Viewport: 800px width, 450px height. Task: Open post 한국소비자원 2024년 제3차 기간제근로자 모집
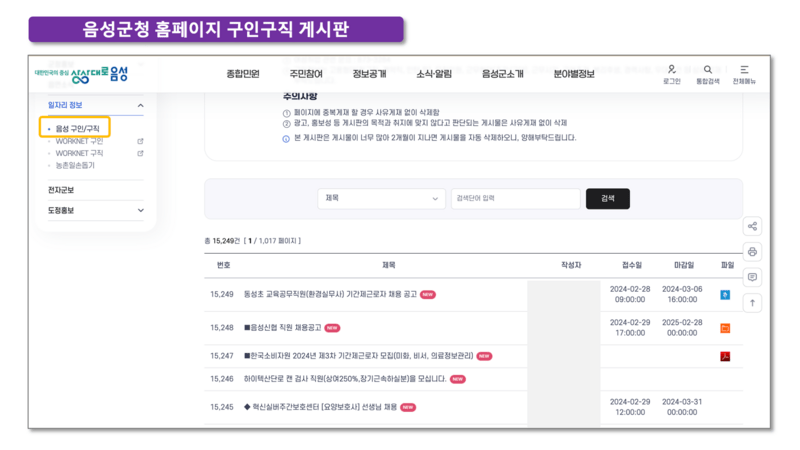coord(359,356)
